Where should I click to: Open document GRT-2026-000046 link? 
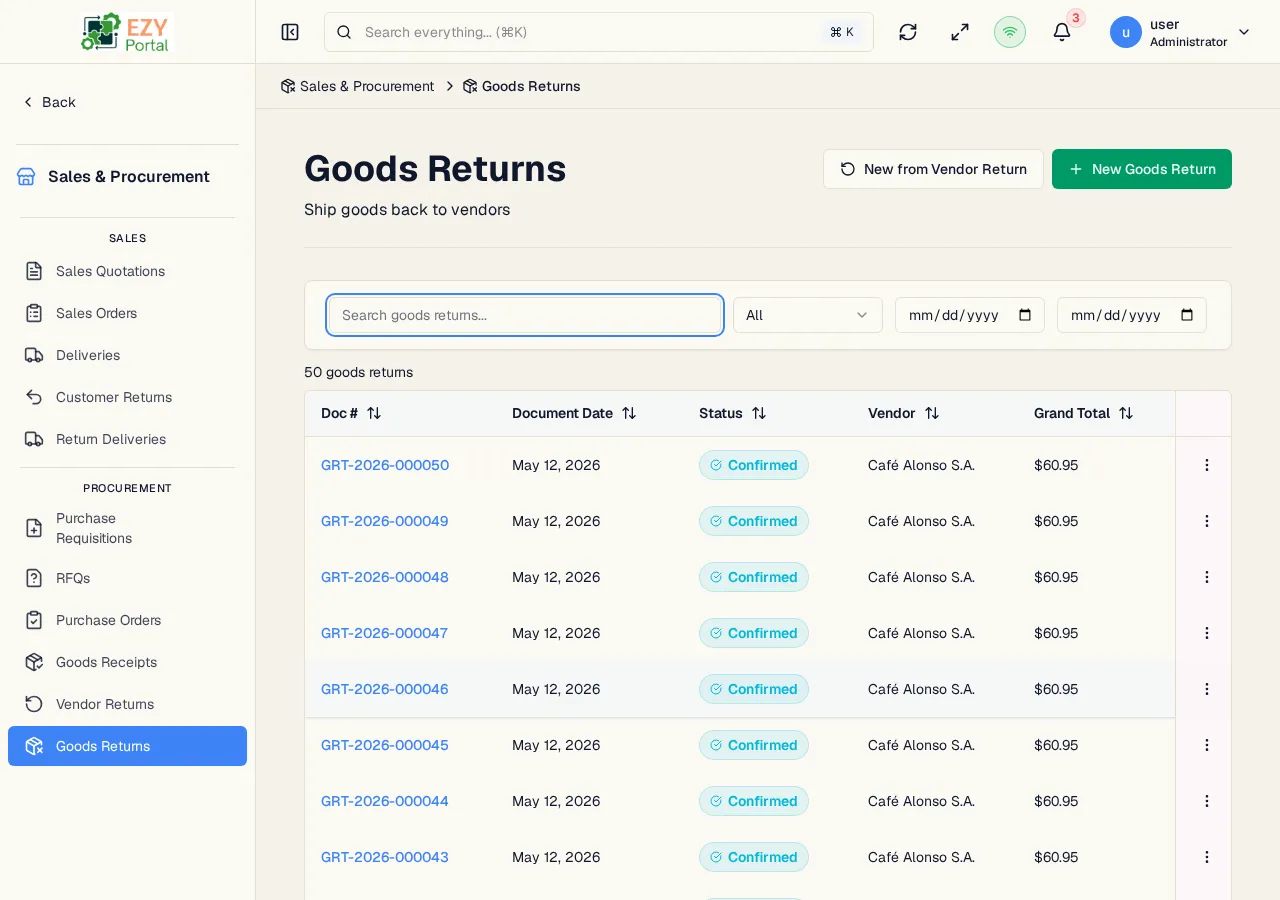click(x=385, y=689)
